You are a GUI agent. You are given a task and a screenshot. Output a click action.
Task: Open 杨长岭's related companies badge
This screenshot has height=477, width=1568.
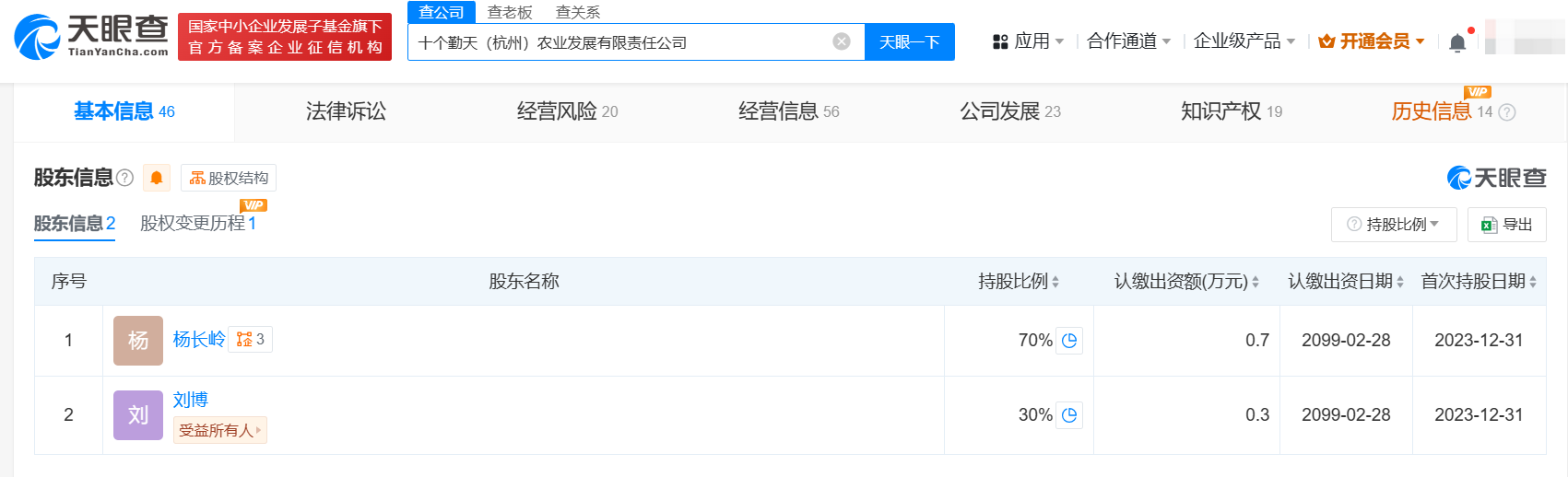251,340
